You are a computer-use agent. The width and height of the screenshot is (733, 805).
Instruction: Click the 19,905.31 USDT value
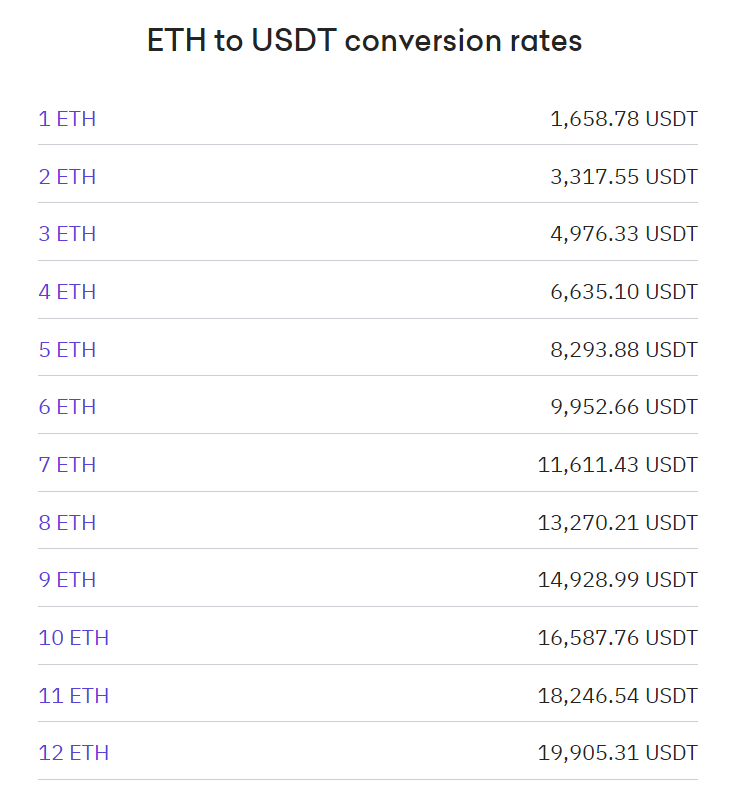617,753
